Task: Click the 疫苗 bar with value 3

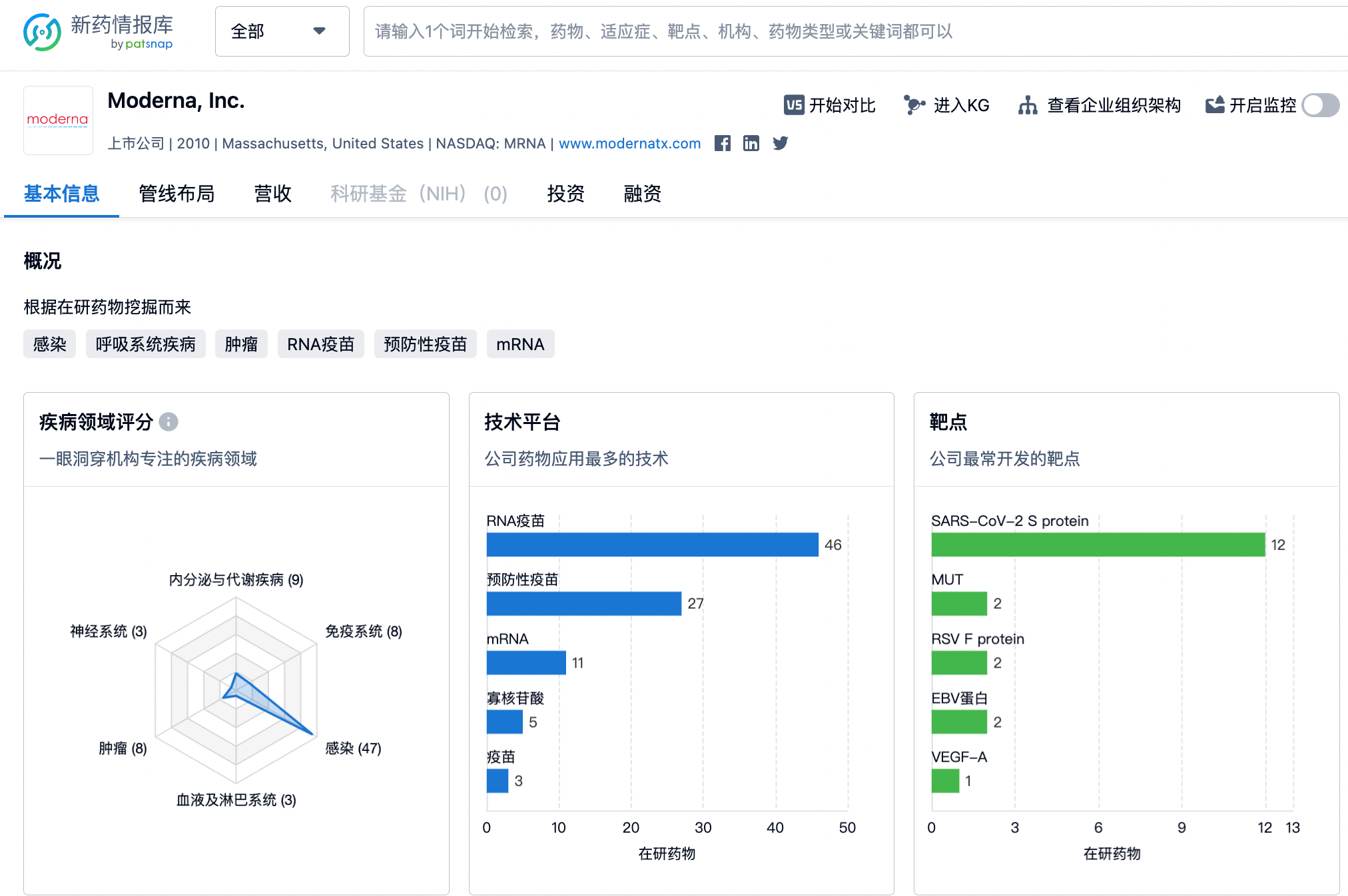Action: 498,781
